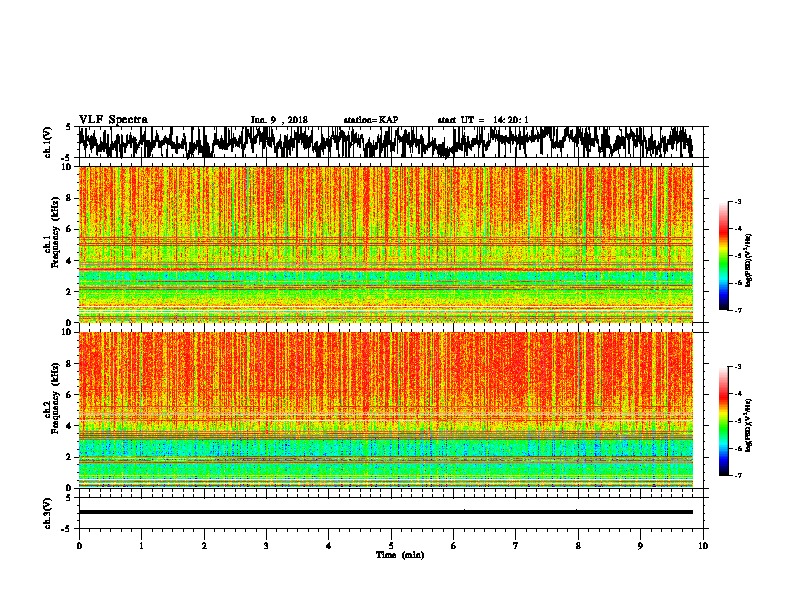Click the ch.1 spectrogram '2' frequency tick

pos(70,291)
